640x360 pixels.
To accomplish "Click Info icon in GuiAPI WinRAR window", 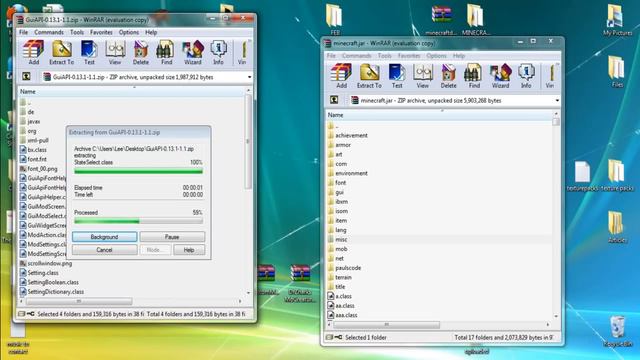I will point(218,52).
